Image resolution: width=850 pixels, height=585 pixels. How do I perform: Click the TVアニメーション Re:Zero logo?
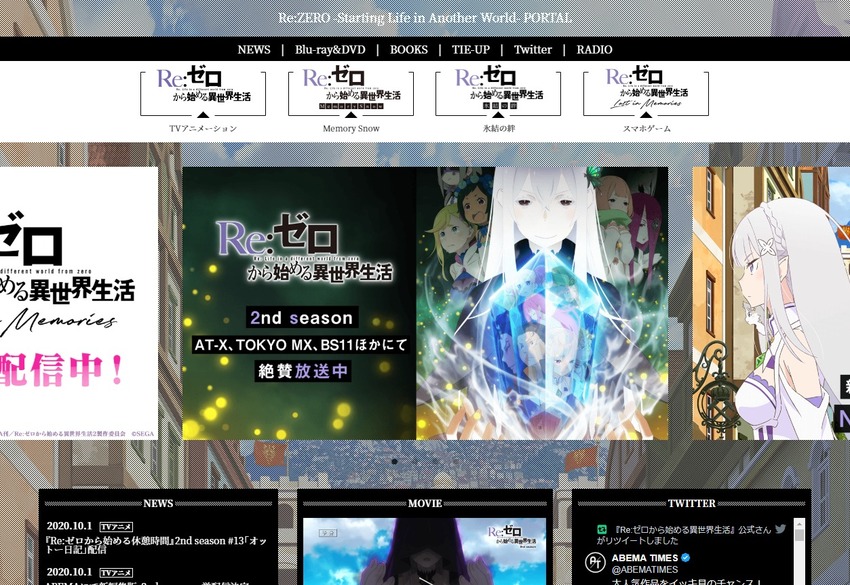(203, 91)
